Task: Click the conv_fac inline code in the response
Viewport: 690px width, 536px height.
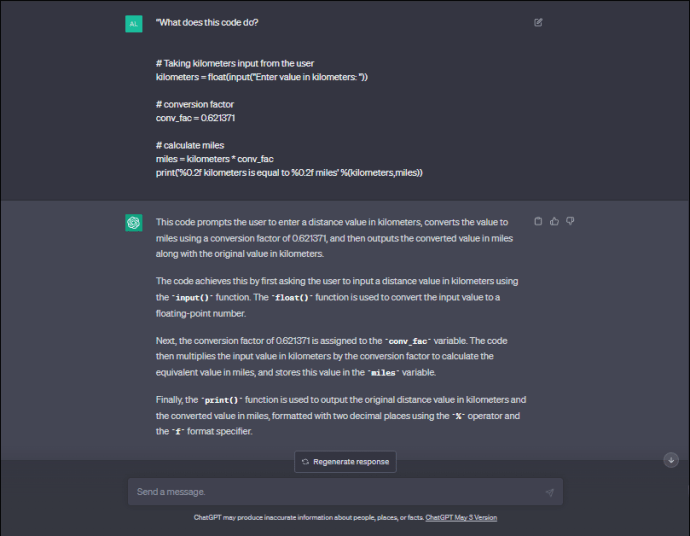Action: click(413, 341)
